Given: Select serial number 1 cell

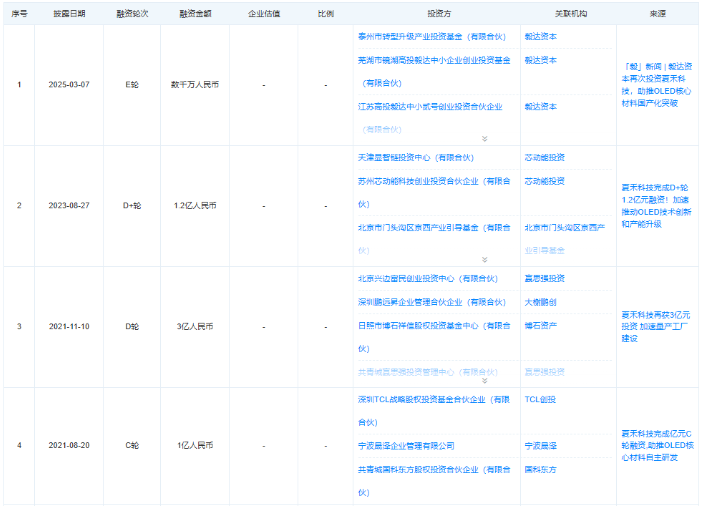Looking at the screenshot, I should click(19, 85).
